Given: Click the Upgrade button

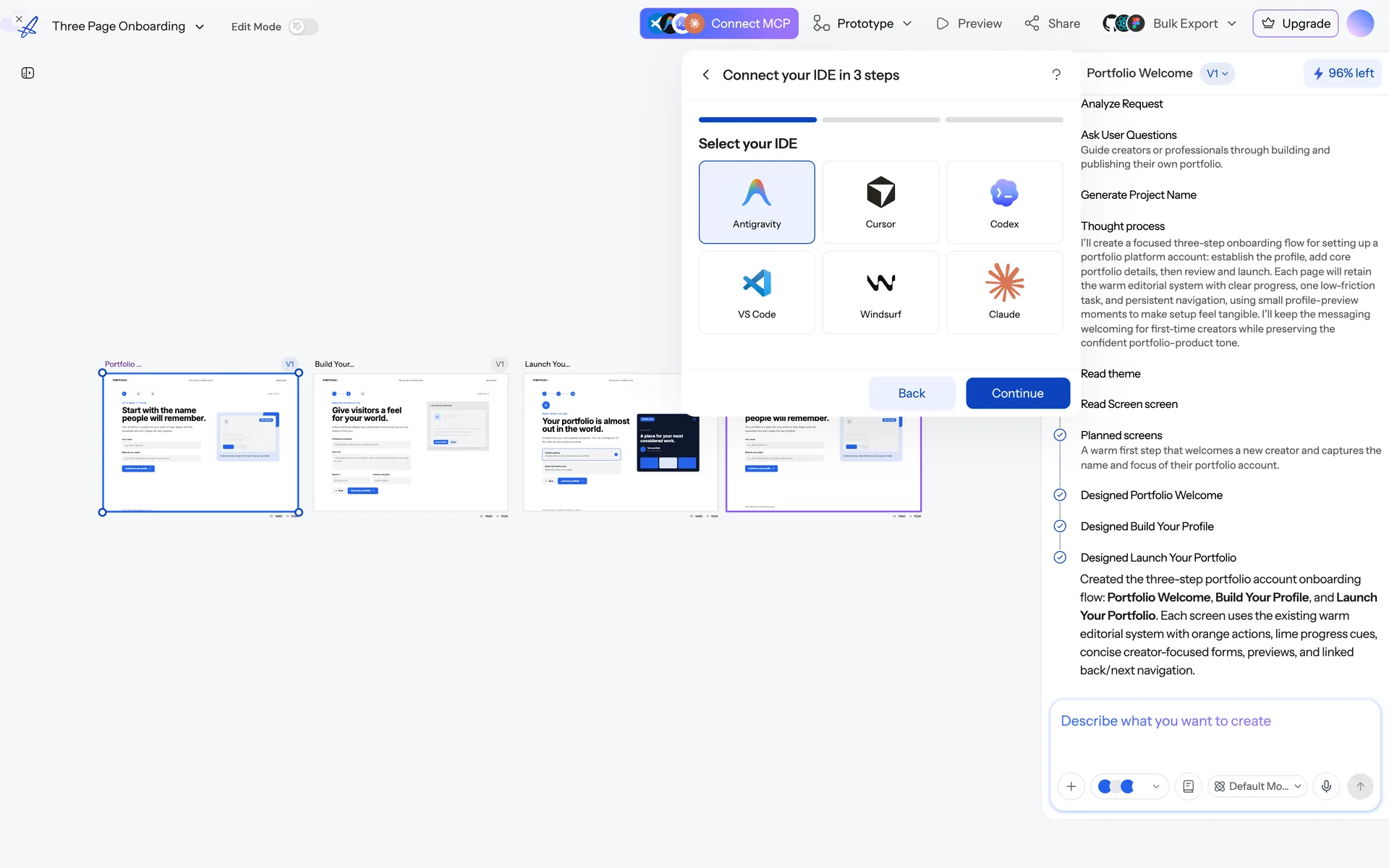Looking at the screenshot, I should pos(1295,23).
